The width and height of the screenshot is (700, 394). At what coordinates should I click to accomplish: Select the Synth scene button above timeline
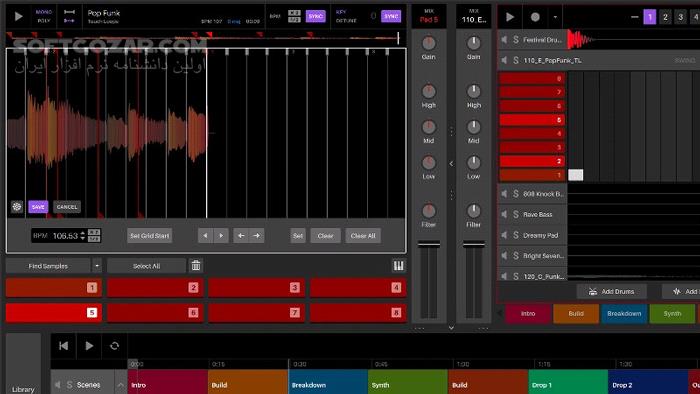[672, 314]
